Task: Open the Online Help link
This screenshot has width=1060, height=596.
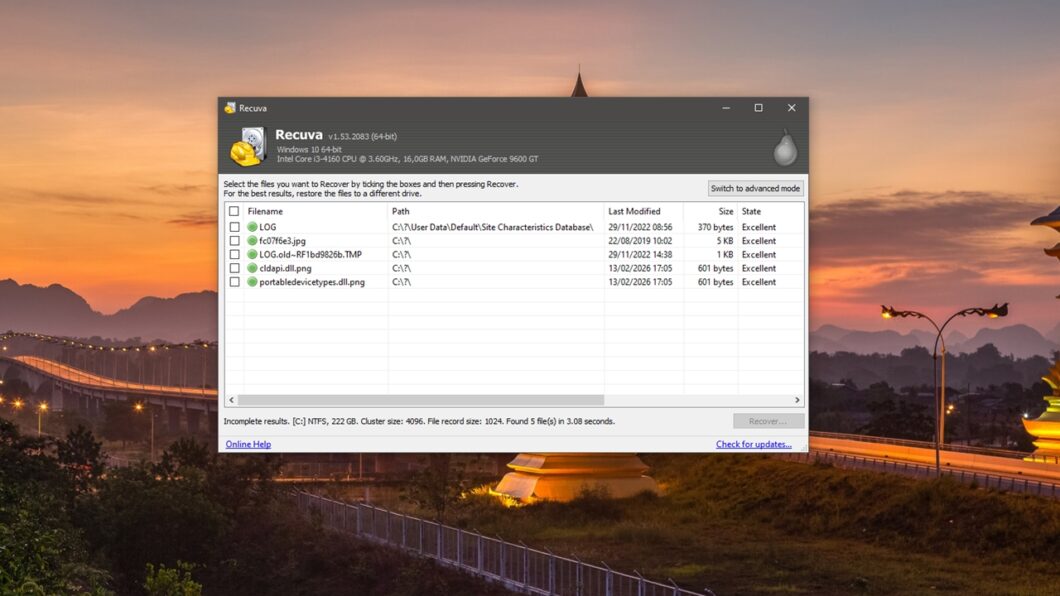Action: point(247,443)
